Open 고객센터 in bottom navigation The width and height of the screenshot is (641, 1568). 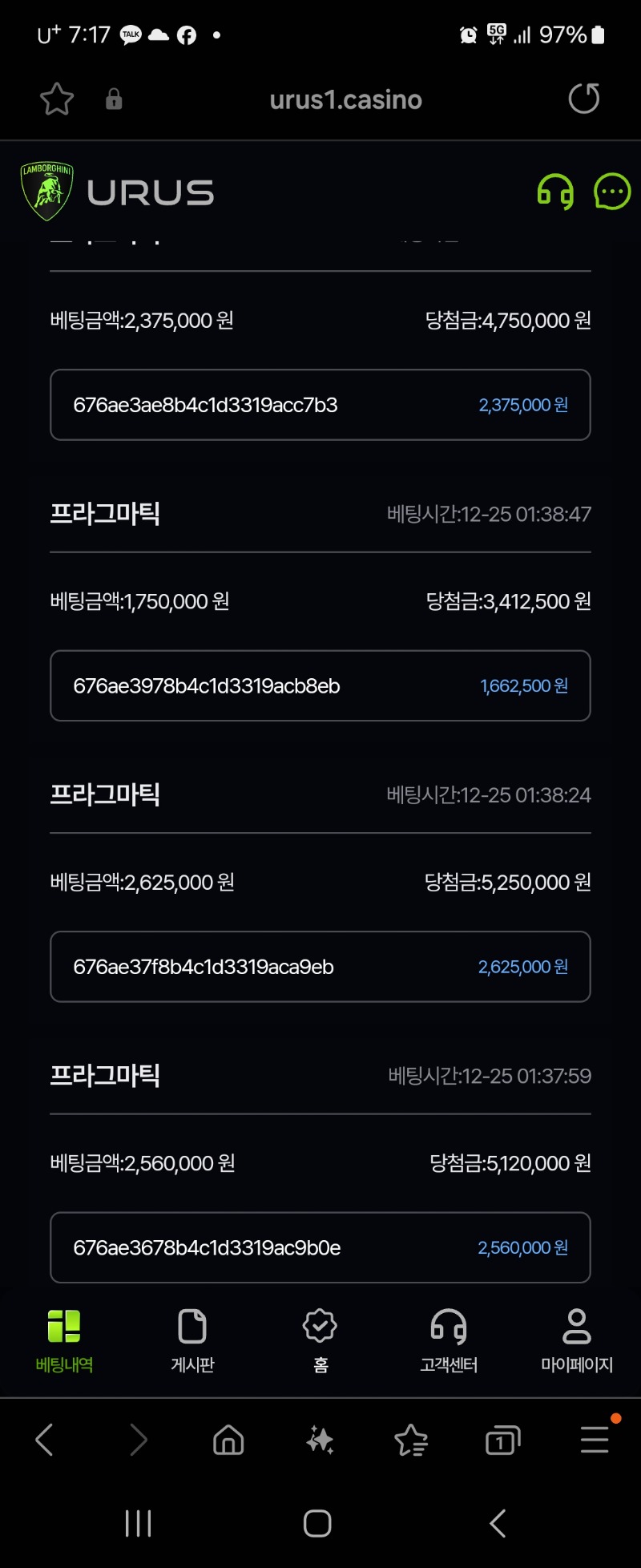tap(449, 1341)
